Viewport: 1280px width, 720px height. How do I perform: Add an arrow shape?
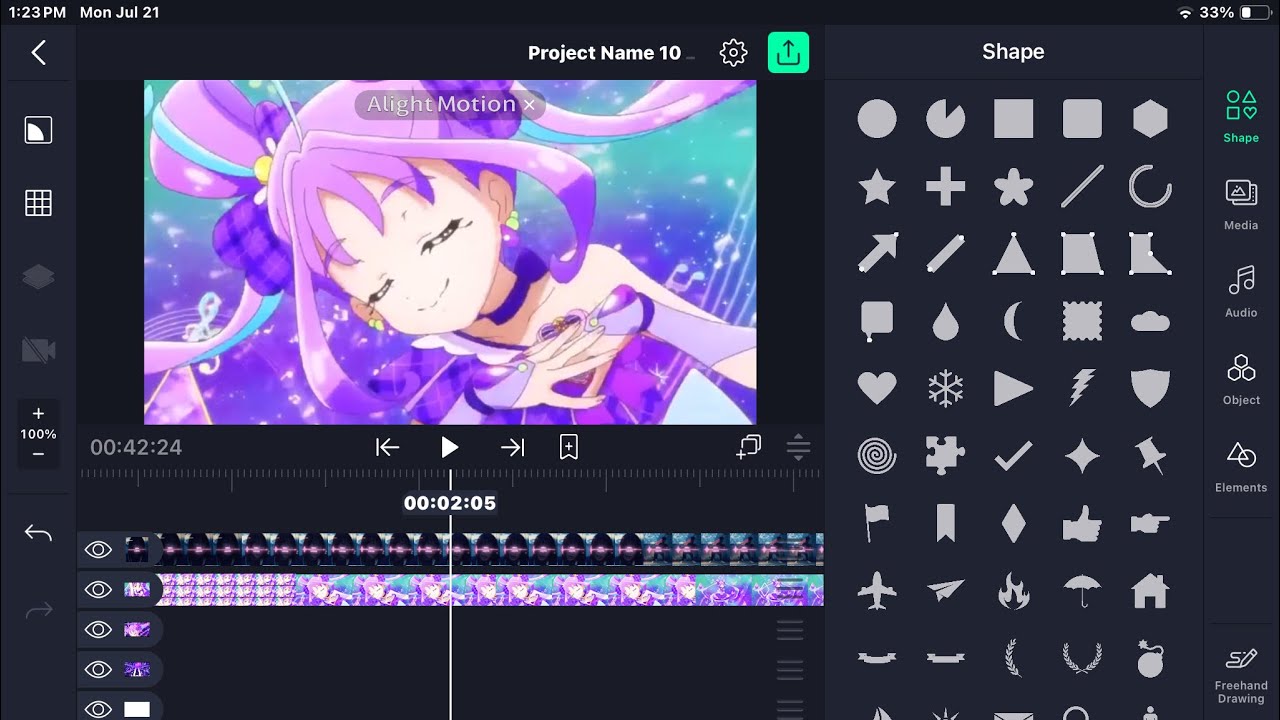877,253
